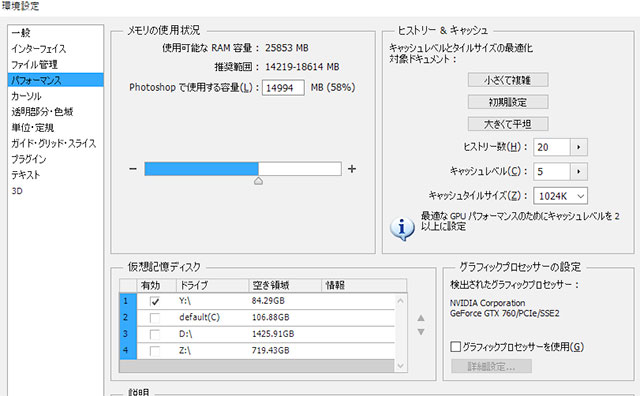Open プラグイン preferences
The width and height of the screenshot is (640, 396).
(29, 159)
